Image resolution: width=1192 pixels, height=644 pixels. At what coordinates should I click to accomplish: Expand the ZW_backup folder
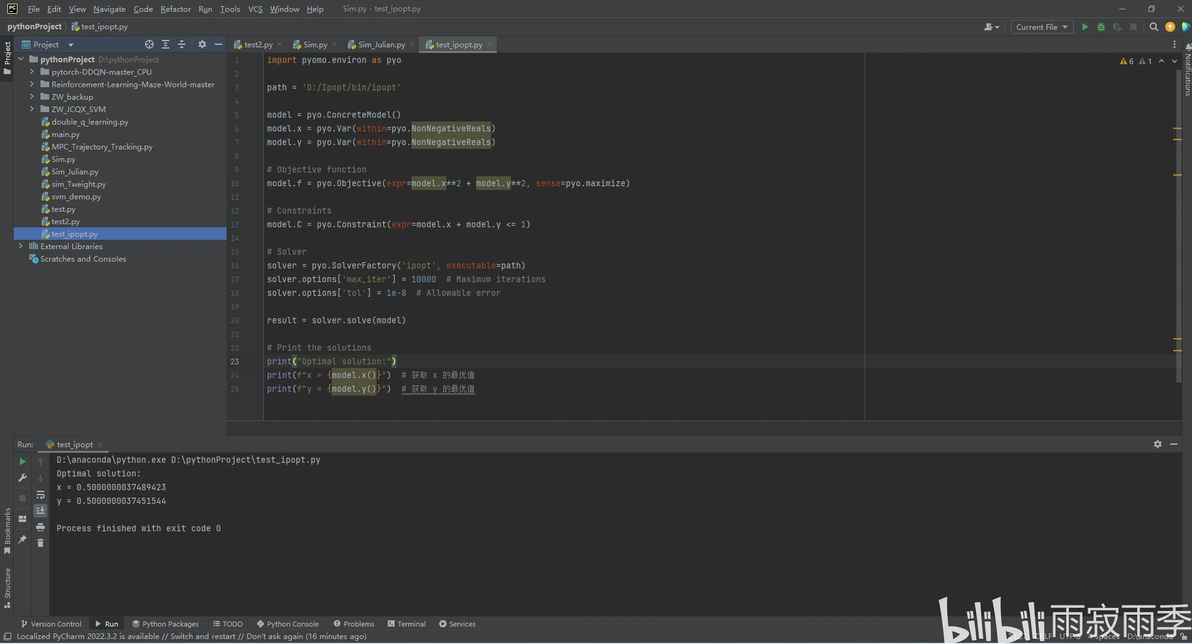click(32, 97)
